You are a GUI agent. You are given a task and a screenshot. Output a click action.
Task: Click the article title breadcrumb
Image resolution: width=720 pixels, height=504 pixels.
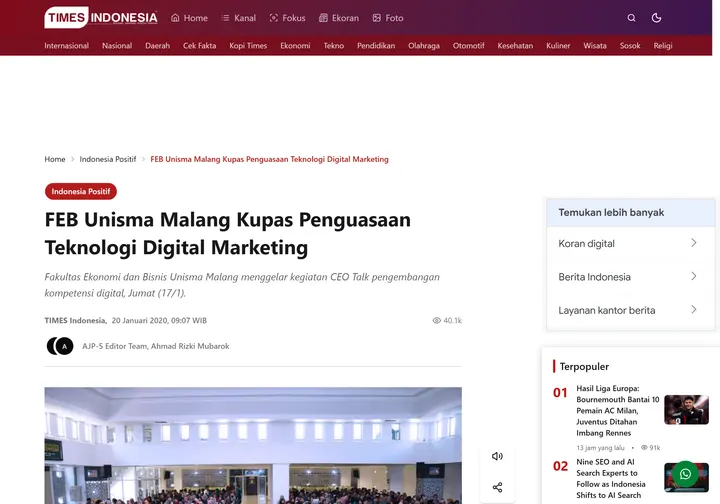(x=270, y=159)
